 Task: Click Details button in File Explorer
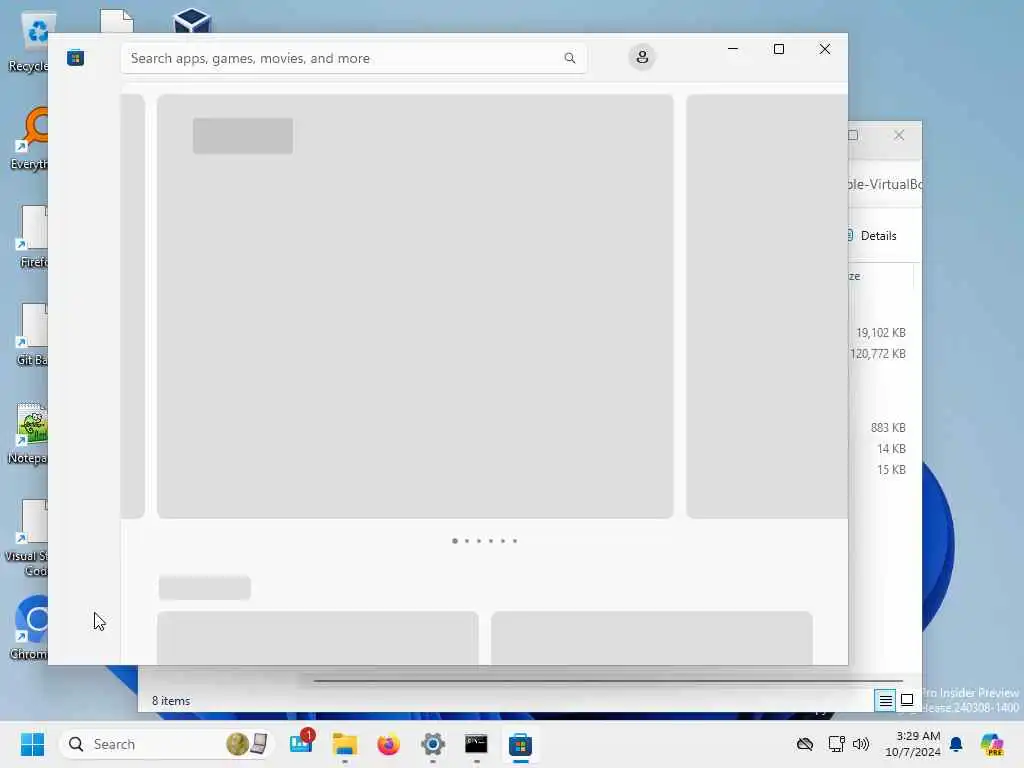point(872,236)
